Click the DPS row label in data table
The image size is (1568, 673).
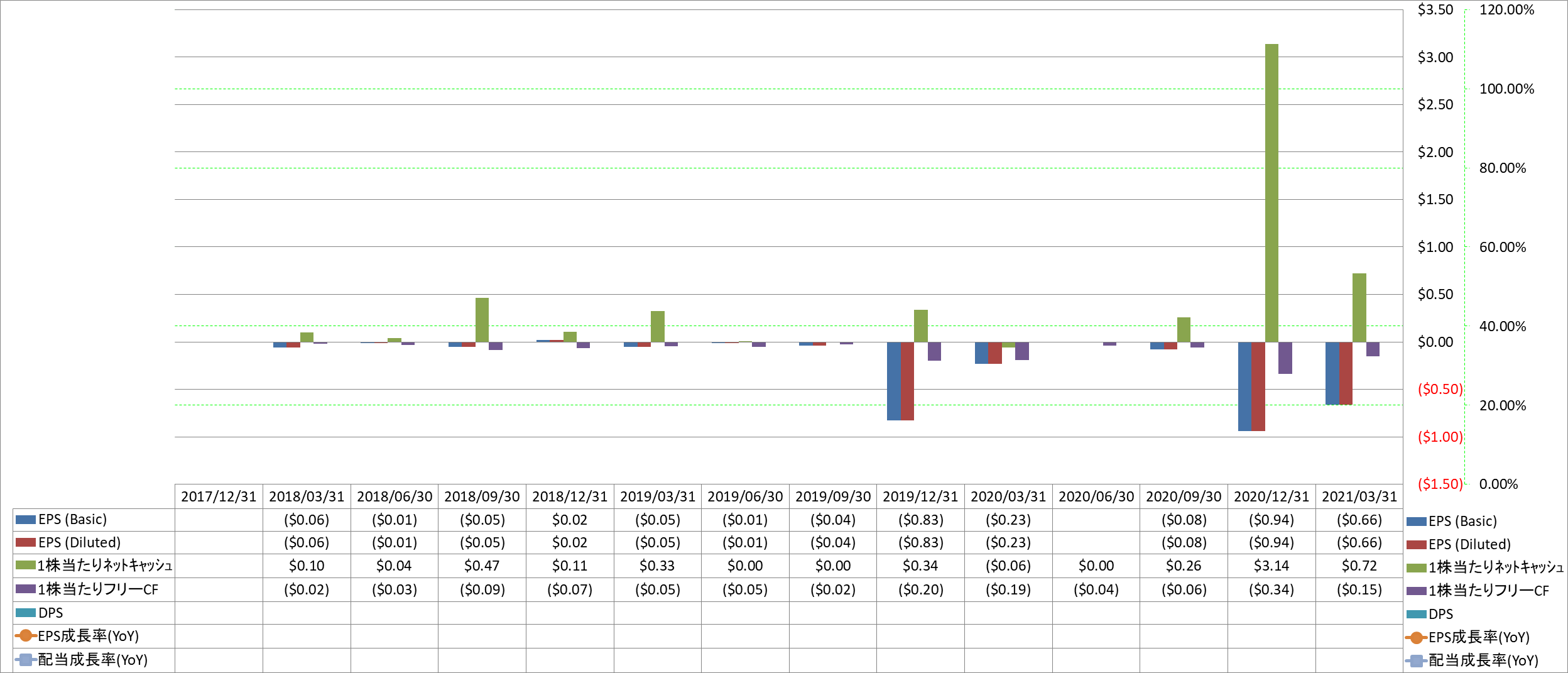coord(50,613)
